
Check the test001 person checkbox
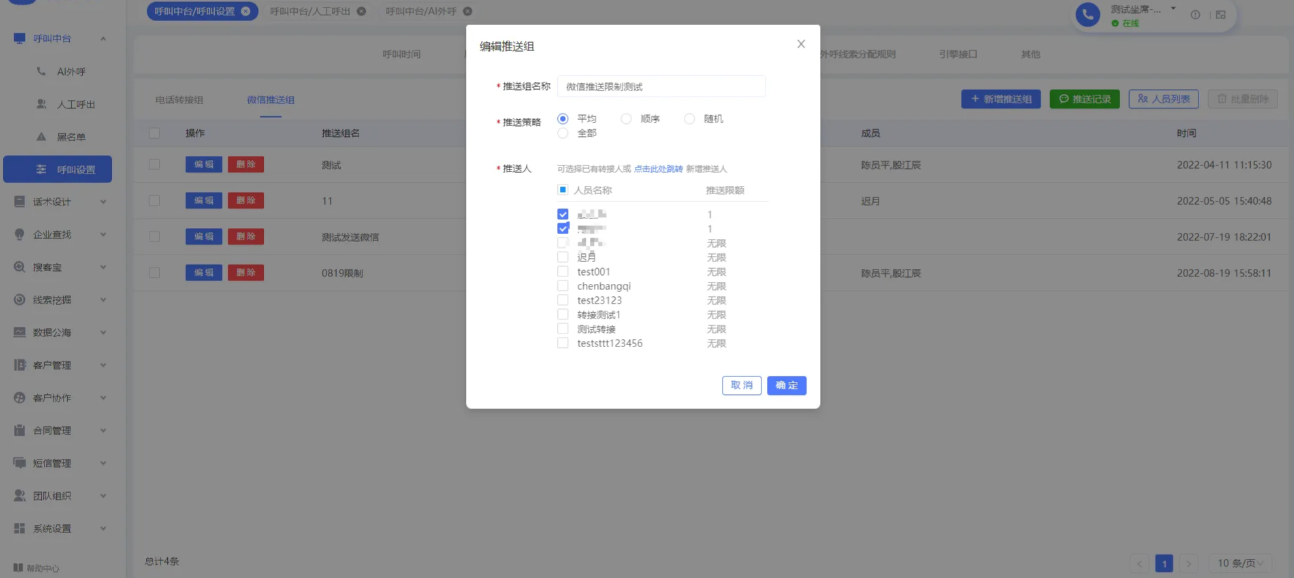563,272
